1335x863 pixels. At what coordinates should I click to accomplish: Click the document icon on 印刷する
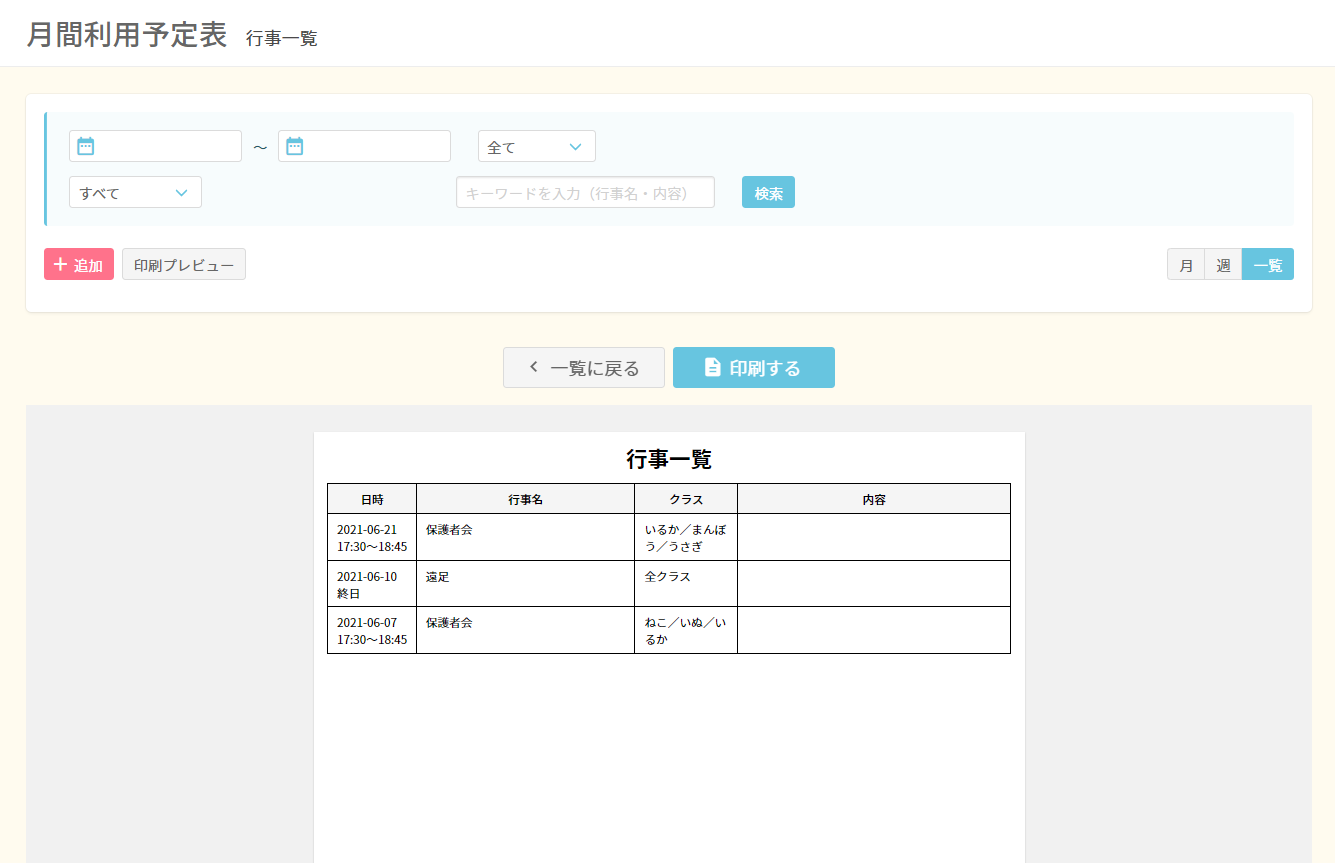713,368
